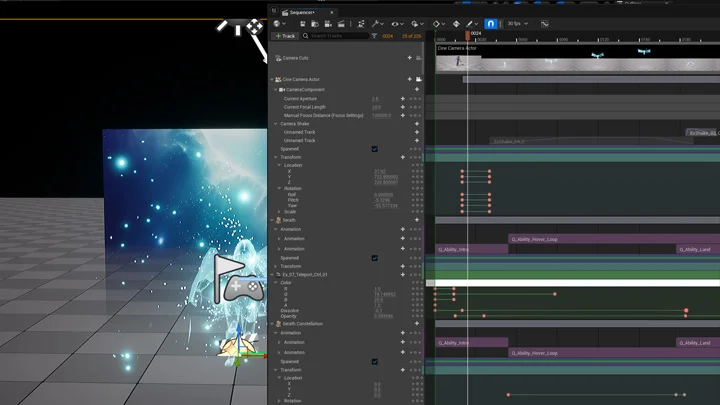Collapse the Rotation group under Cine Camera
Screen dimensions: 720x405
click(x=279, y=188)
